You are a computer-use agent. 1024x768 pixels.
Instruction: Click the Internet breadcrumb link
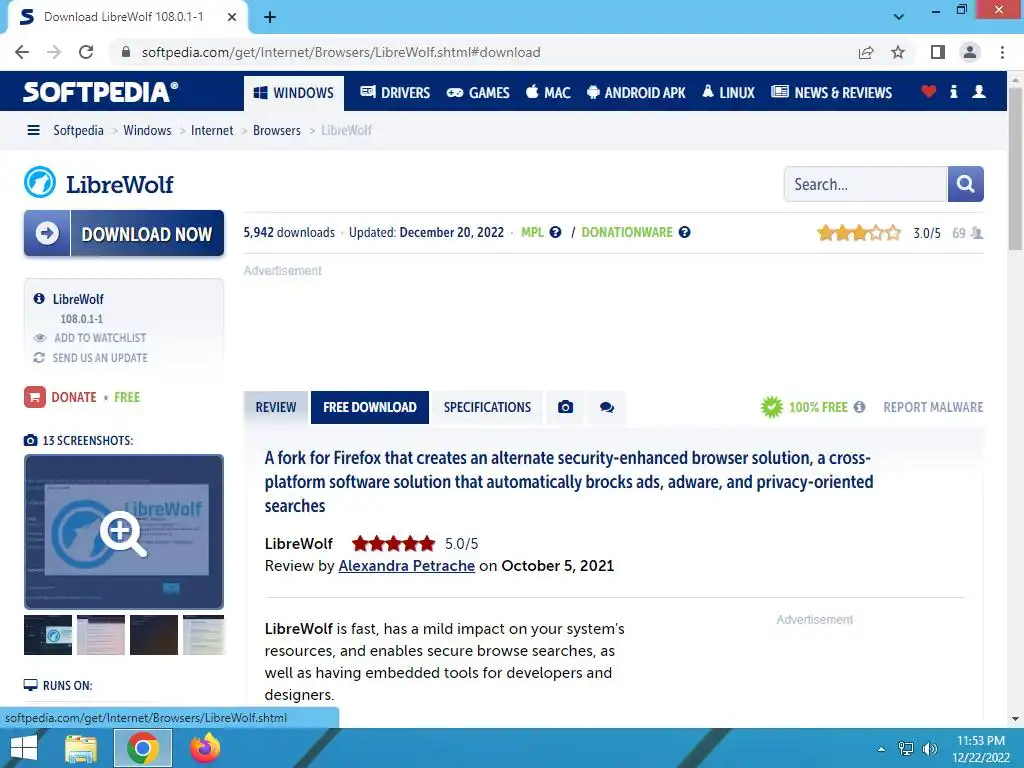[x=212, y=131]
